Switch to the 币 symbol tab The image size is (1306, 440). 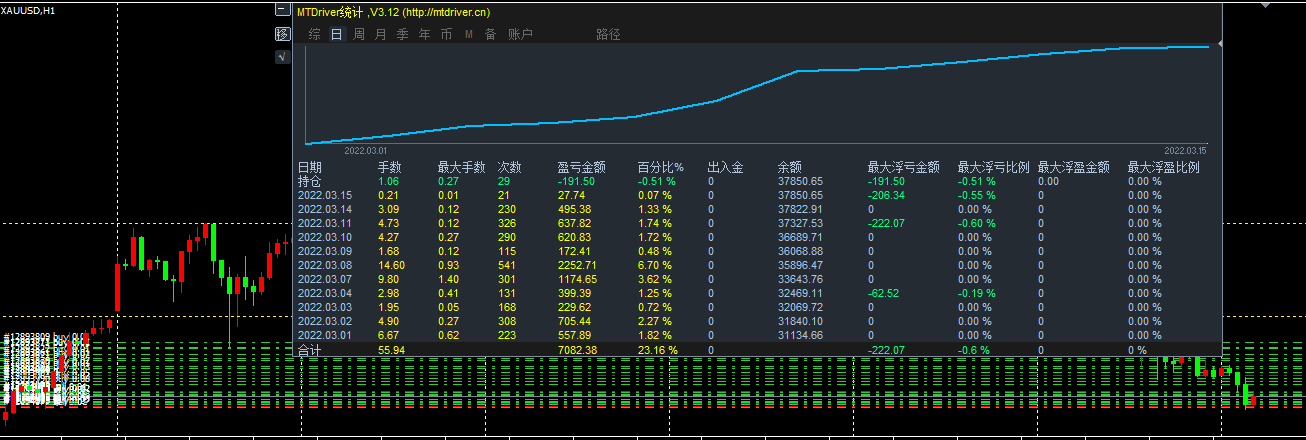446,34
